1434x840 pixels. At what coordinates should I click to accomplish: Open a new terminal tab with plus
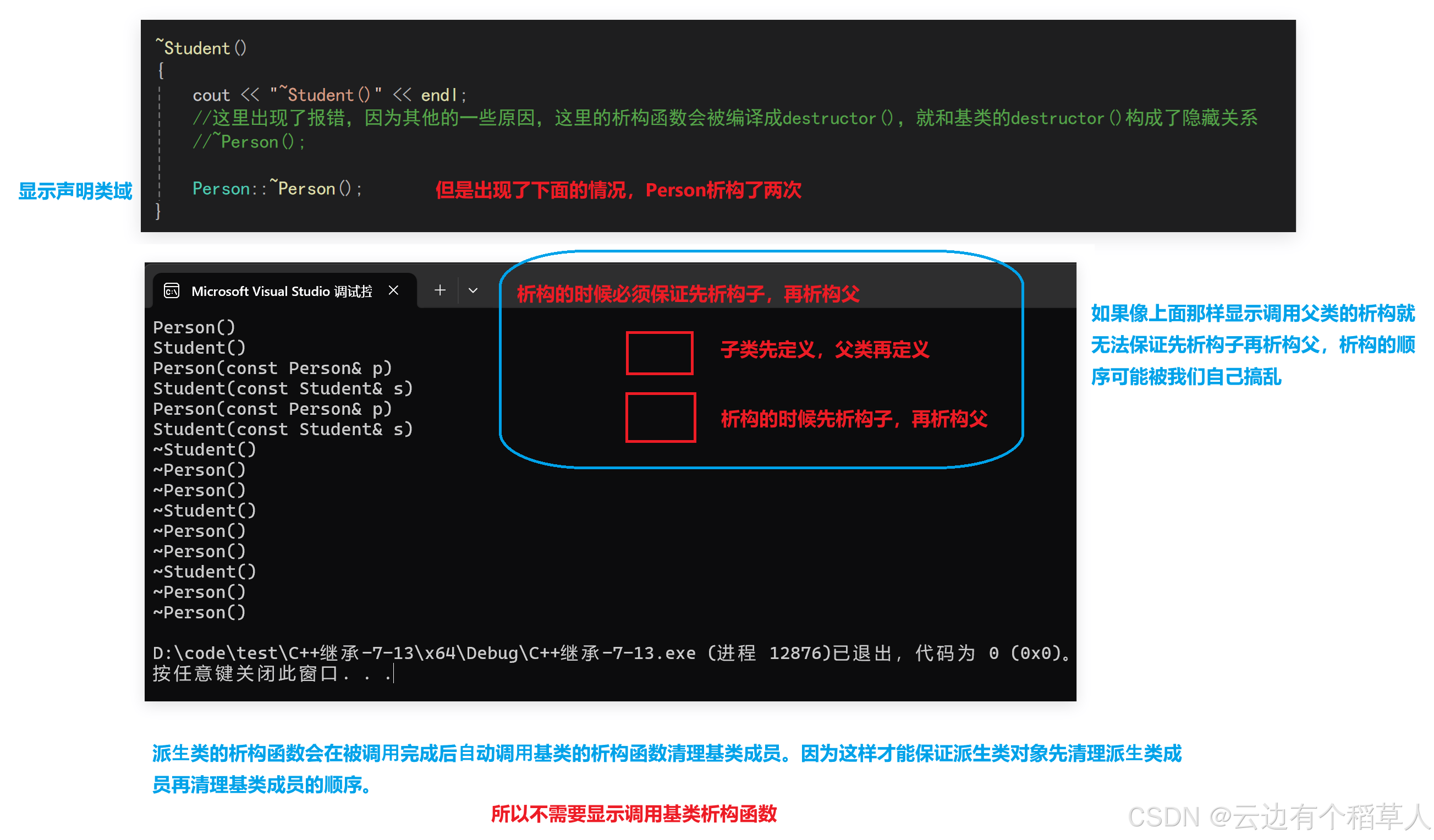click(x=440, y=290)
